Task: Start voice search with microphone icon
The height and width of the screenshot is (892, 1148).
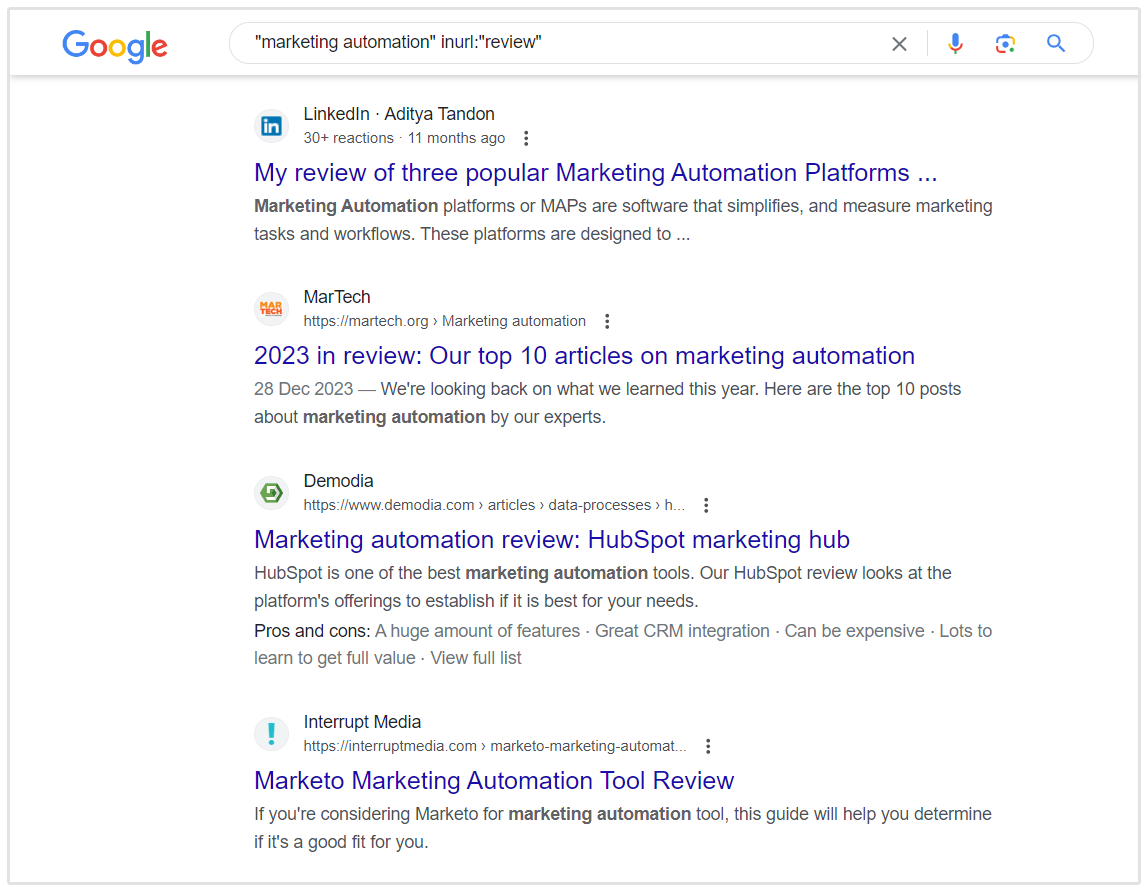Action: pos(955,44)
